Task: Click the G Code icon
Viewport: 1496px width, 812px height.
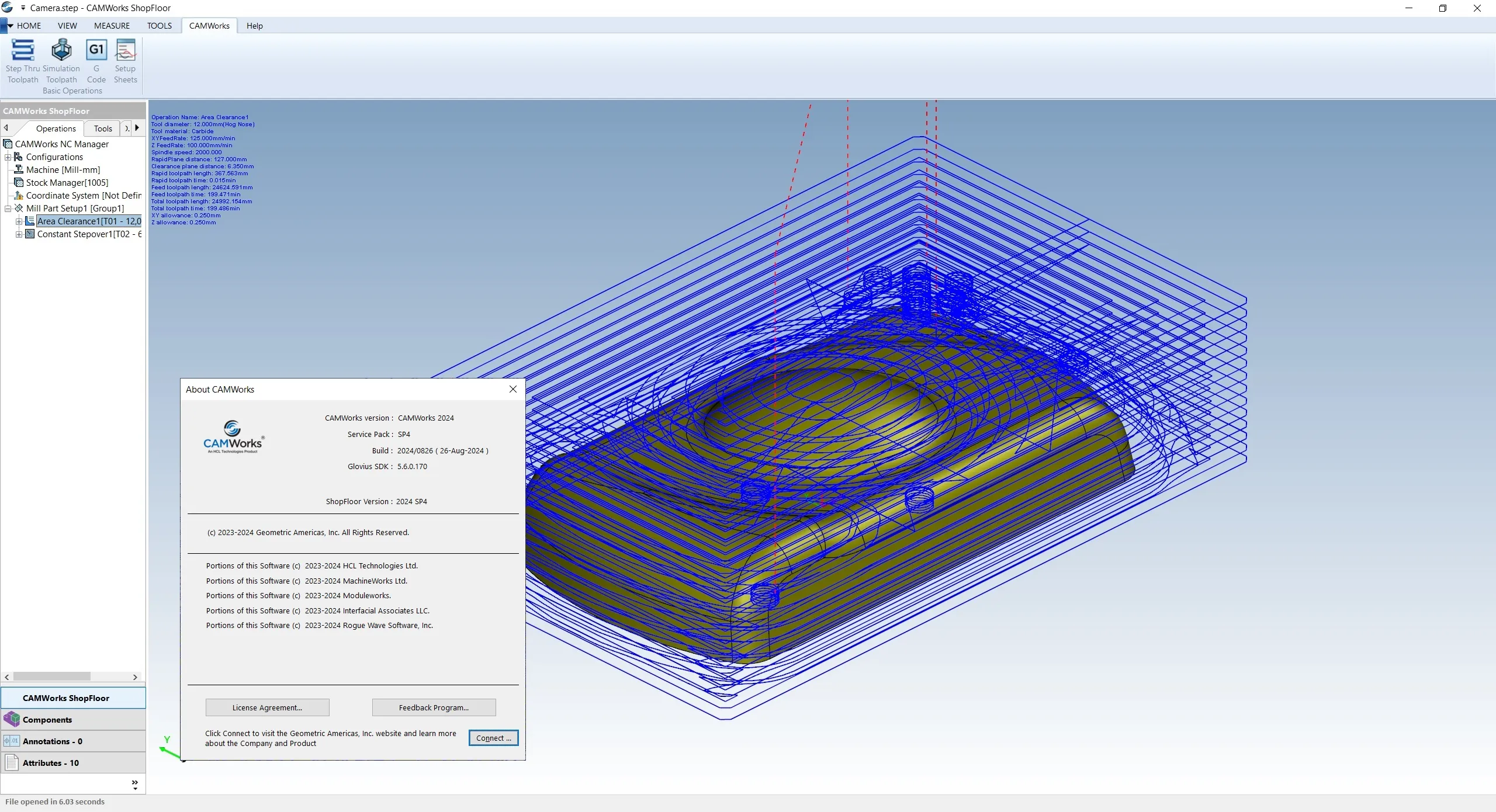Action: pyautogui.click(x=96, y=50)
